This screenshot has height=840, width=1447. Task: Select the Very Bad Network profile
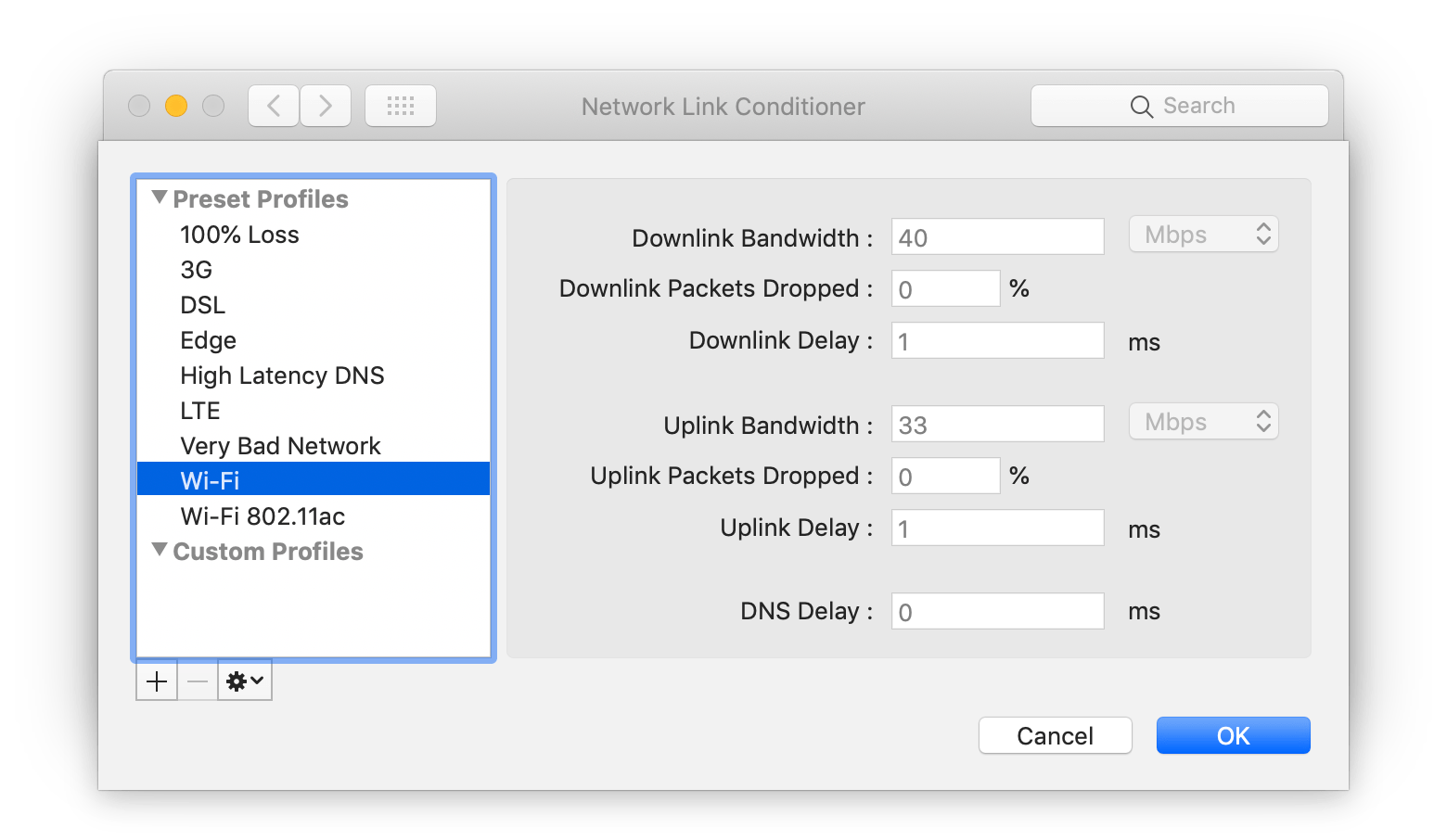coord(280,446)
